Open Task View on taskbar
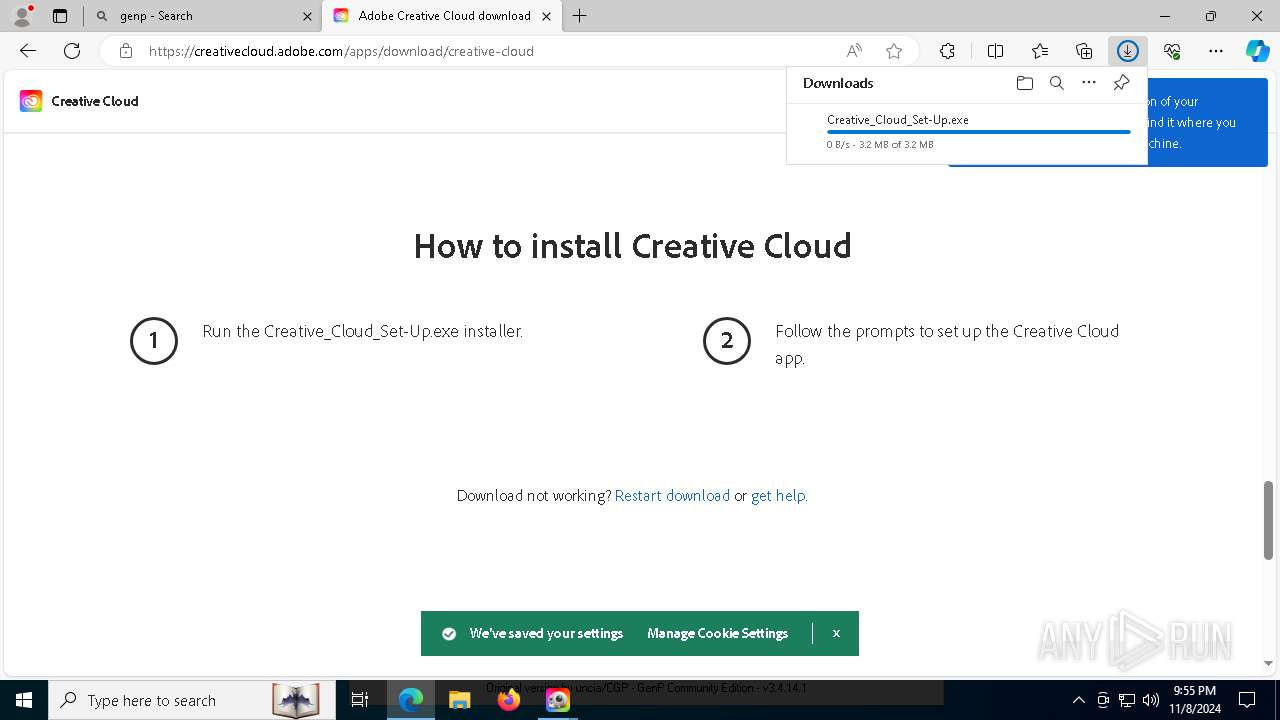Viewport: 1280px width, 720px height. (360, 700)
